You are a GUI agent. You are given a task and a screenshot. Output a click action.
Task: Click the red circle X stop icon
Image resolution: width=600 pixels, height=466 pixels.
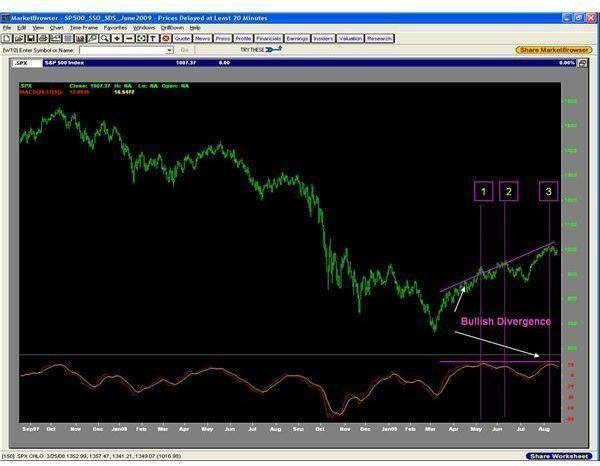pyautogui.click(x=166, y=38)
